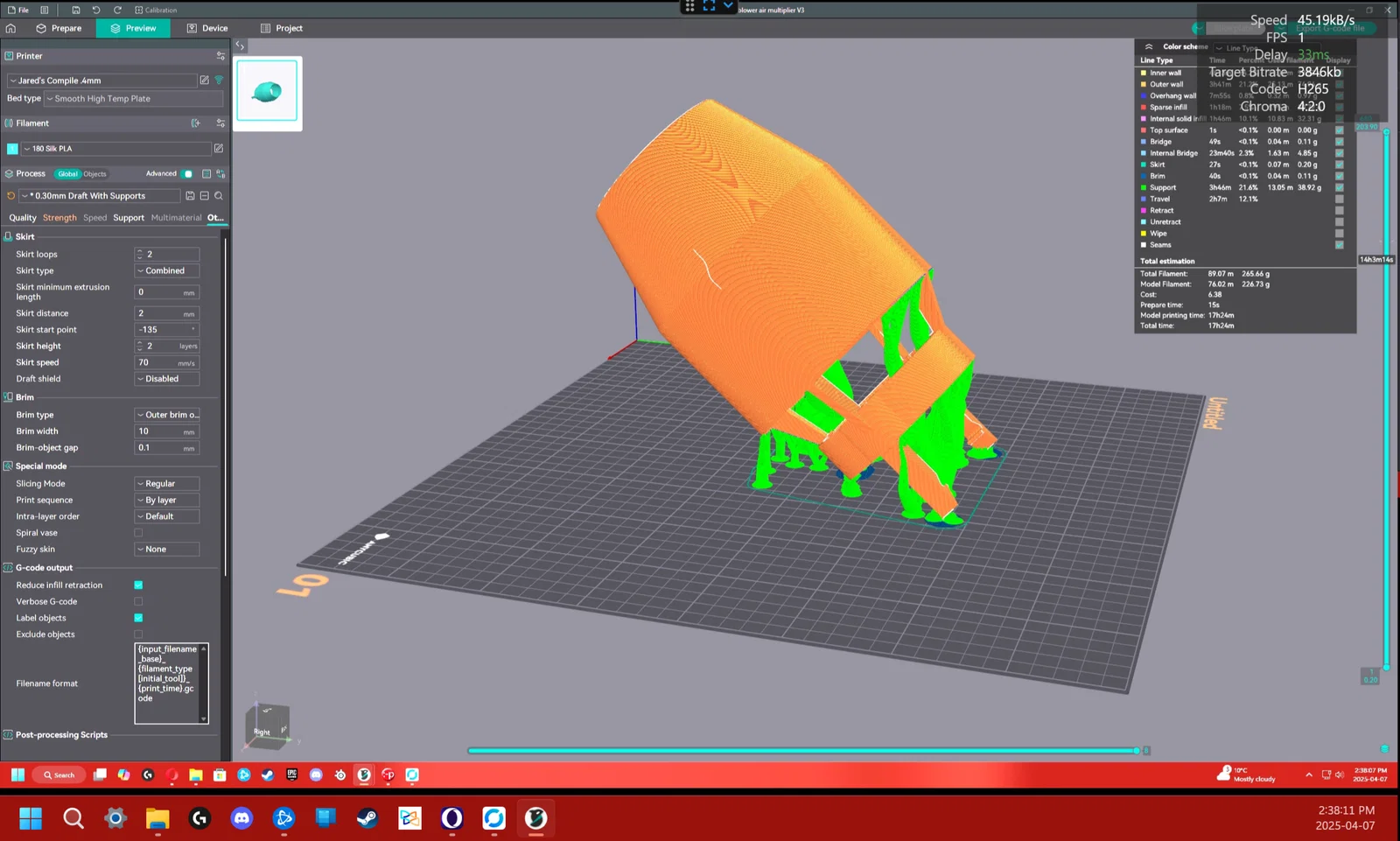Open the Print sequence dropdown
The image size is (1400, 841).
167,501
